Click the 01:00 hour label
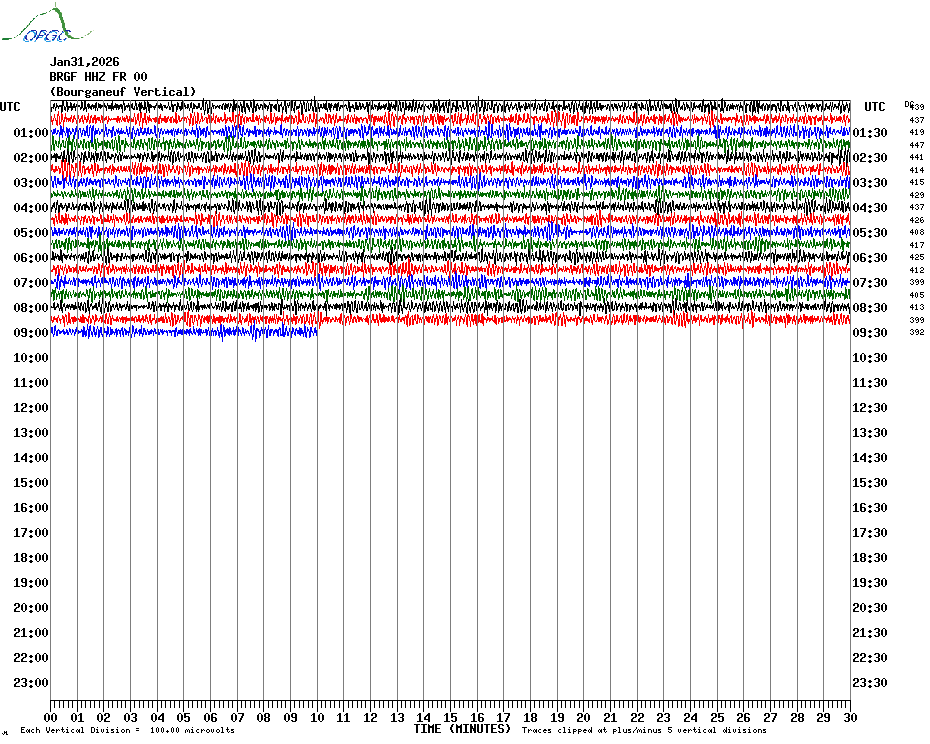The height and width of the screenshot is (744, 930). 31,133
